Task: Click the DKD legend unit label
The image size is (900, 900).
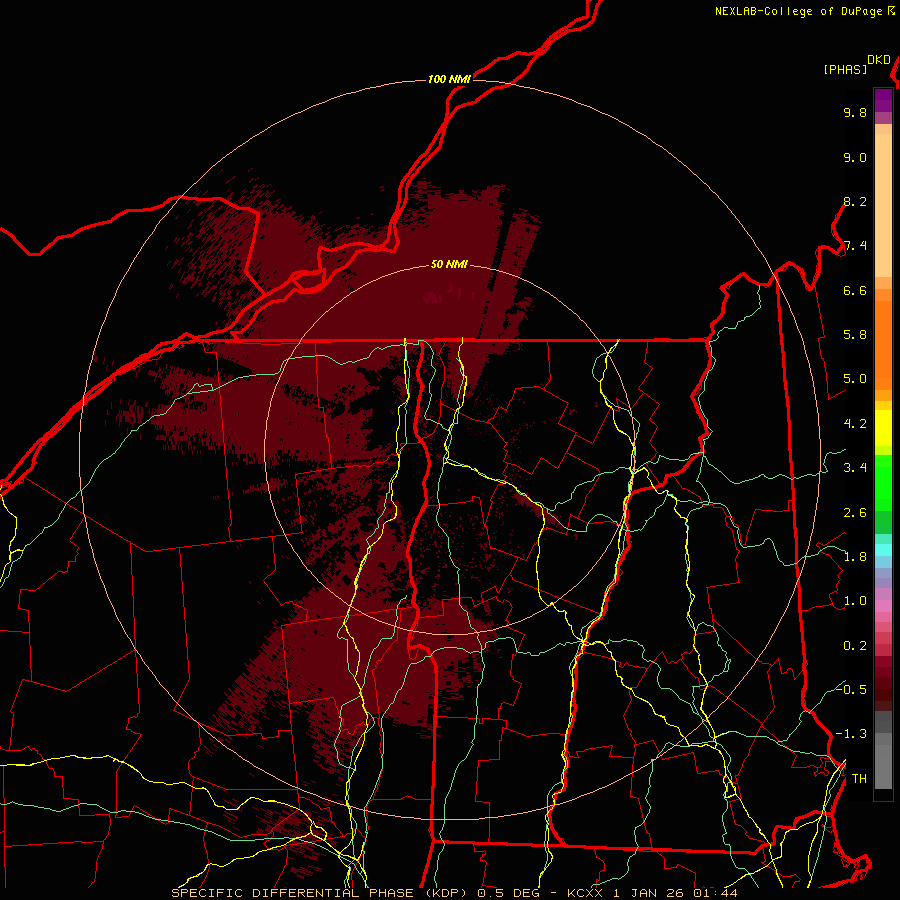Action: click(x=879, y=60)
